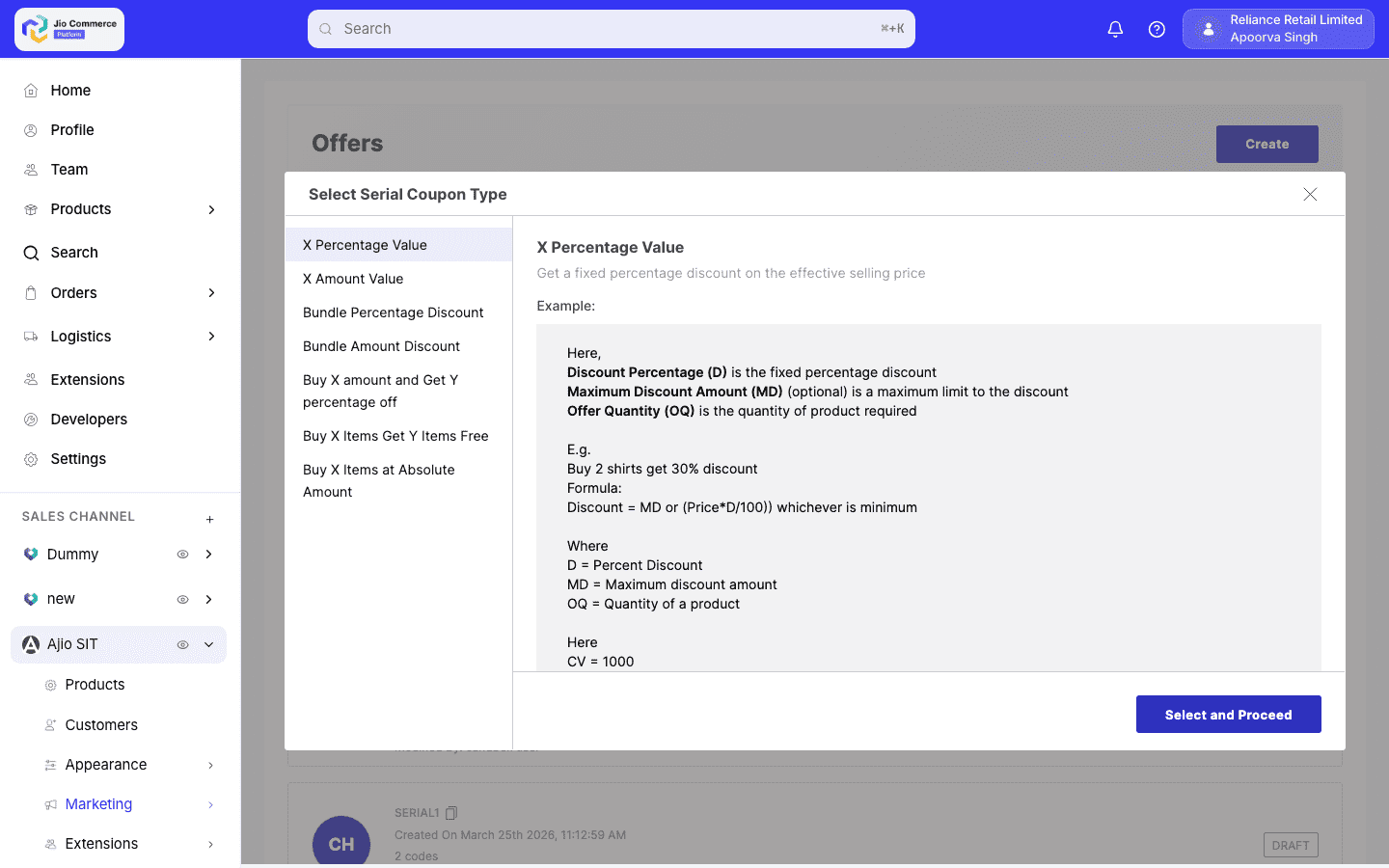Expand the Orders sidebar menu
The width and height of the screenshot is (1389, 868).
[211, 292]
